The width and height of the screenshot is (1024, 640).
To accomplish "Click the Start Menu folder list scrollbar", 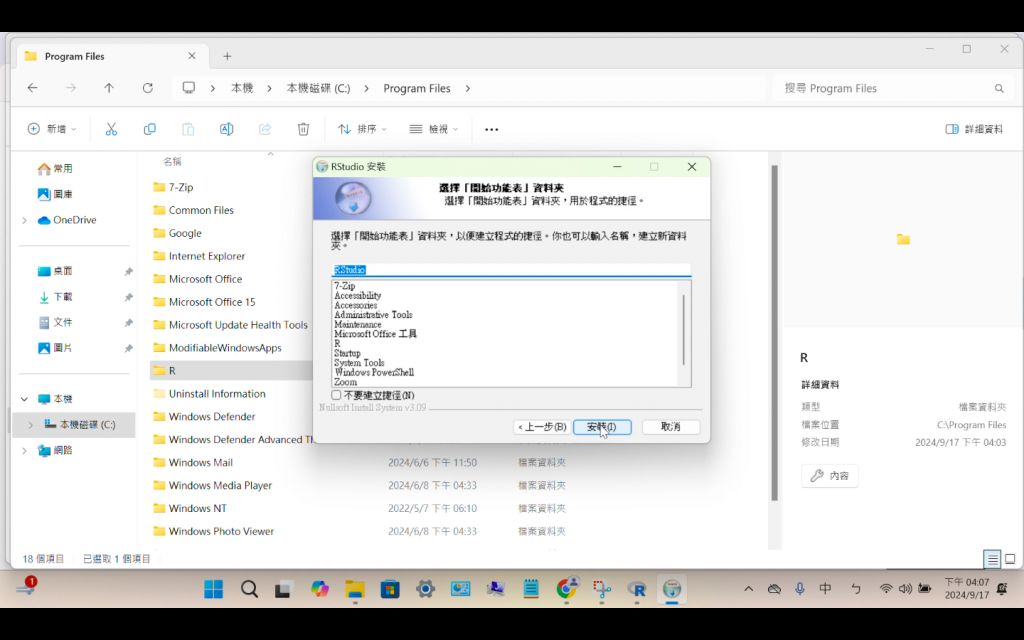I will tap(684, 330).
